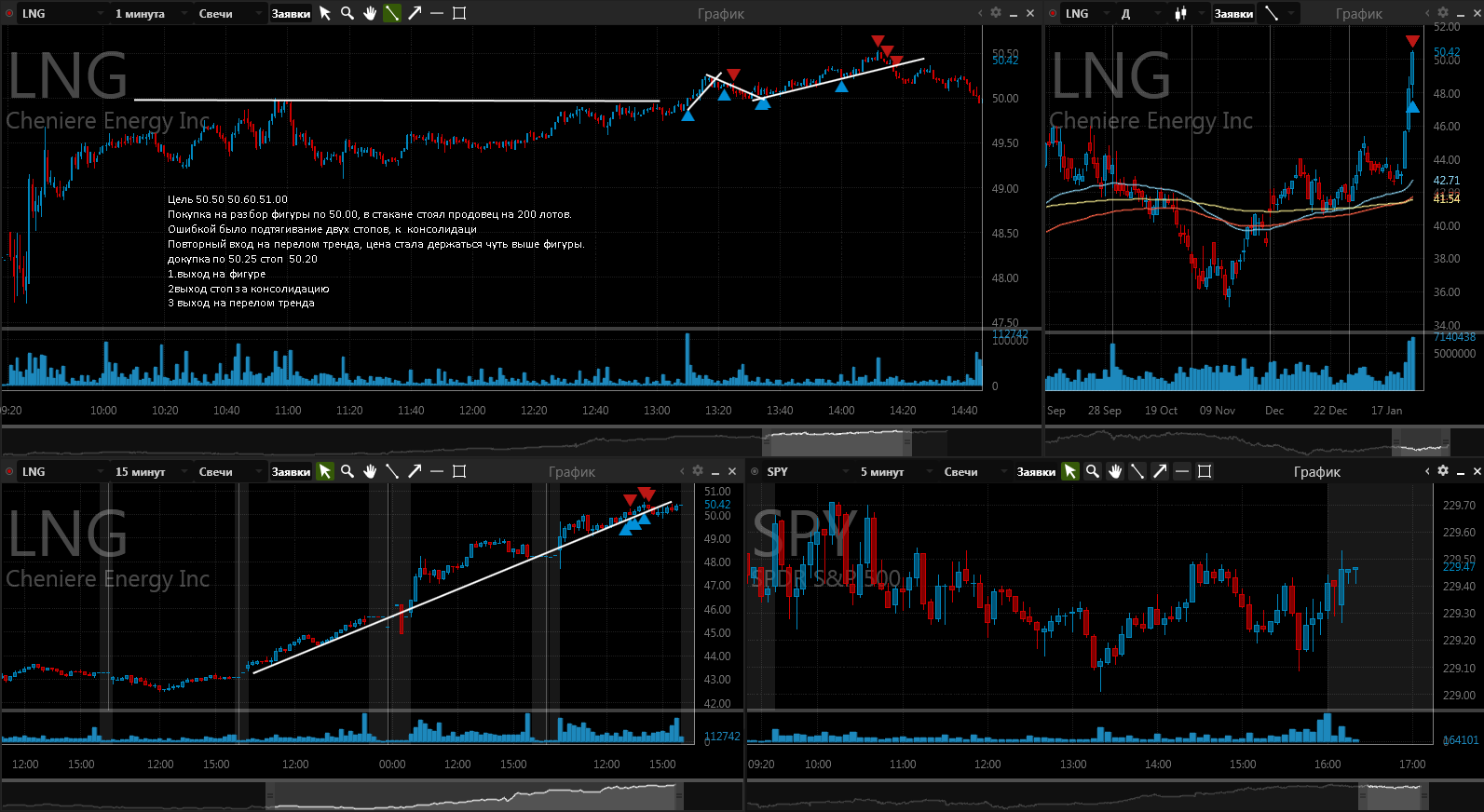Select trend line tool in SPY chart
Viewport: 1484px width, 812px height.
[x=1137, y=471]
